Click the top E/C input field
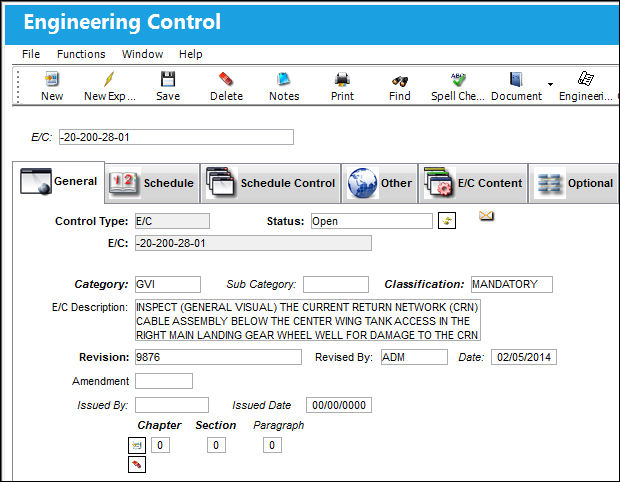 pos(176,137)
